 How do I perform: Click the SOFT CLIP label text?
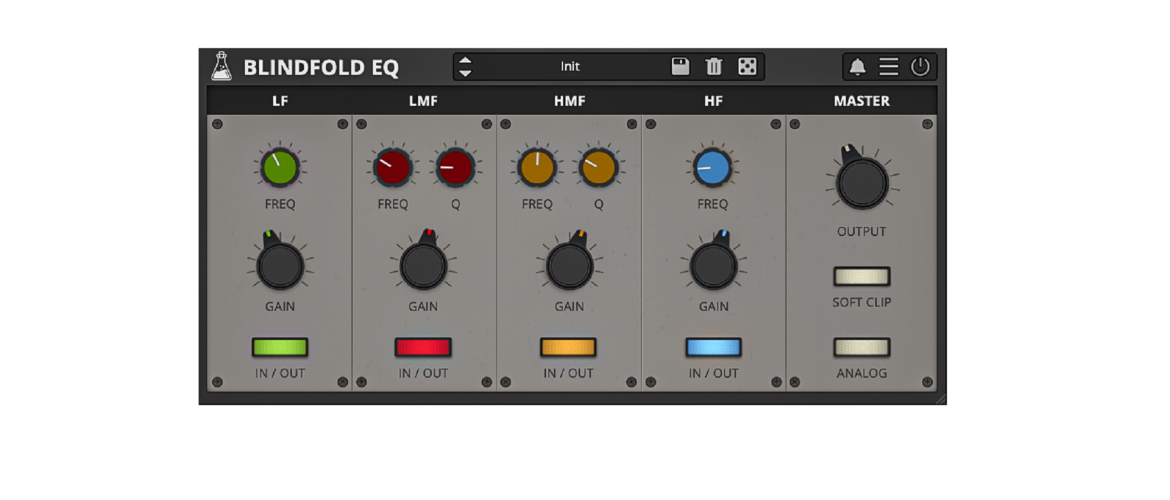point(862,302)
